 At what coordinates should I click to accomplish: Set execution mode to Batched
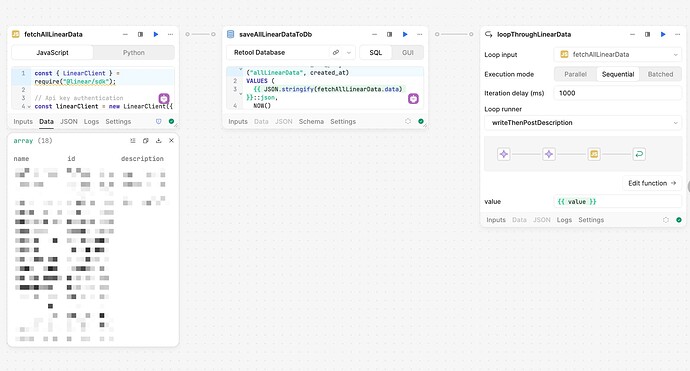pos(660,74)
